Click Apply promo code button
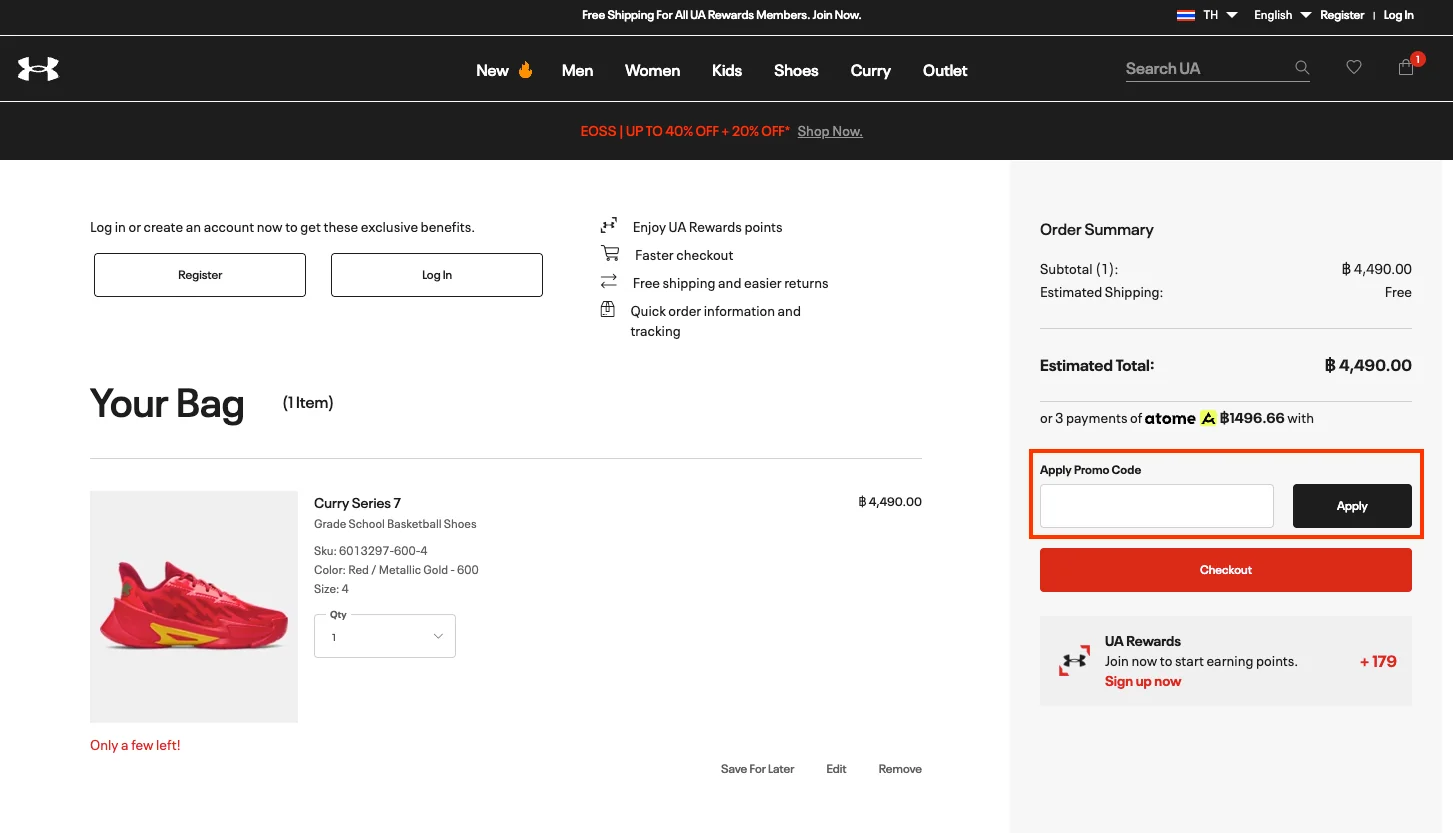Screen dimensions: 1453x833 pyautogui.click(x=1351, y=506)
